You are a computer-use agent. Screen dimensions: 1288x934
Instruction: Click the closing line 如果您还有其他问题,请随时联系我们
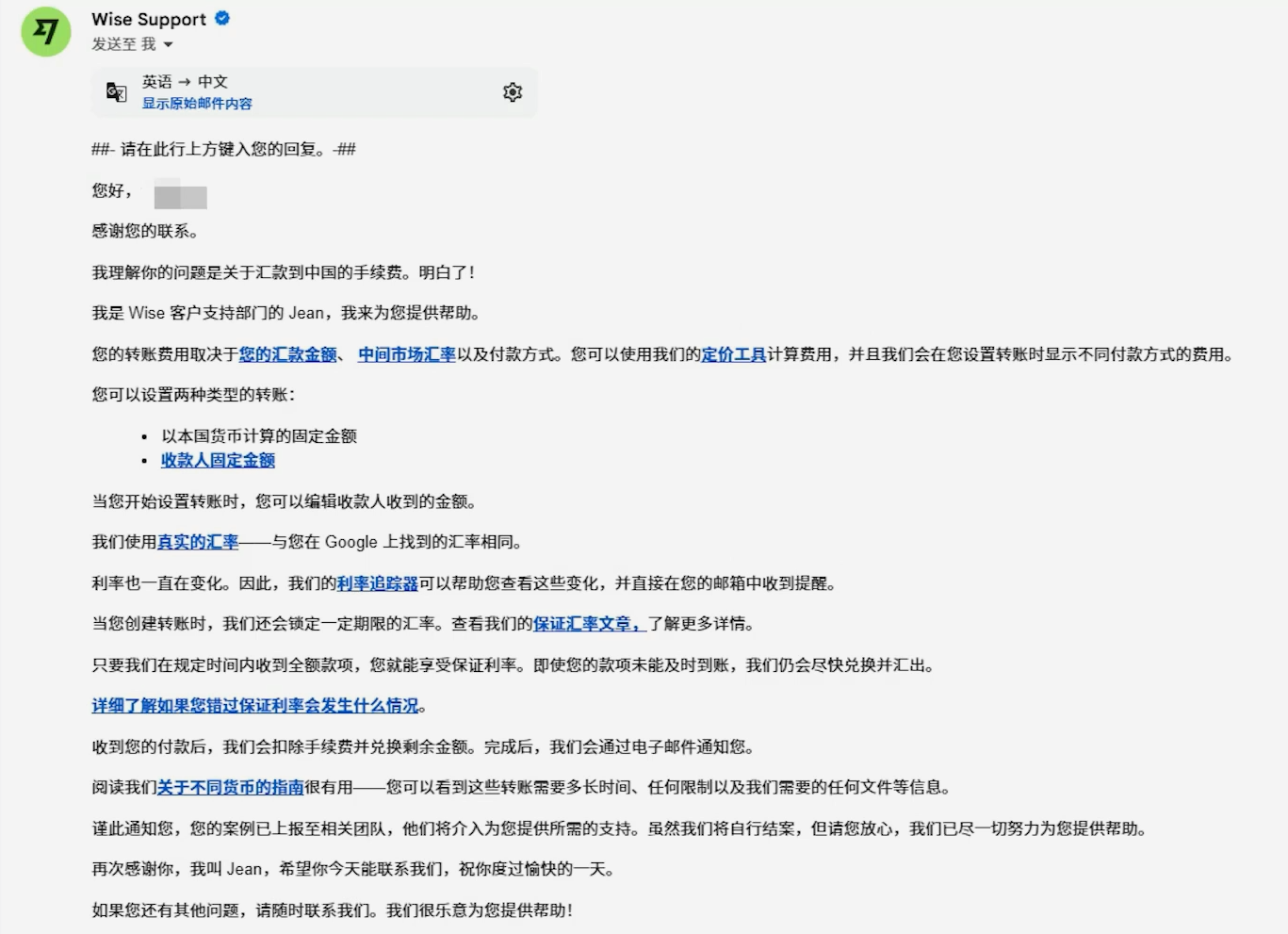click(x=333, y=910)
